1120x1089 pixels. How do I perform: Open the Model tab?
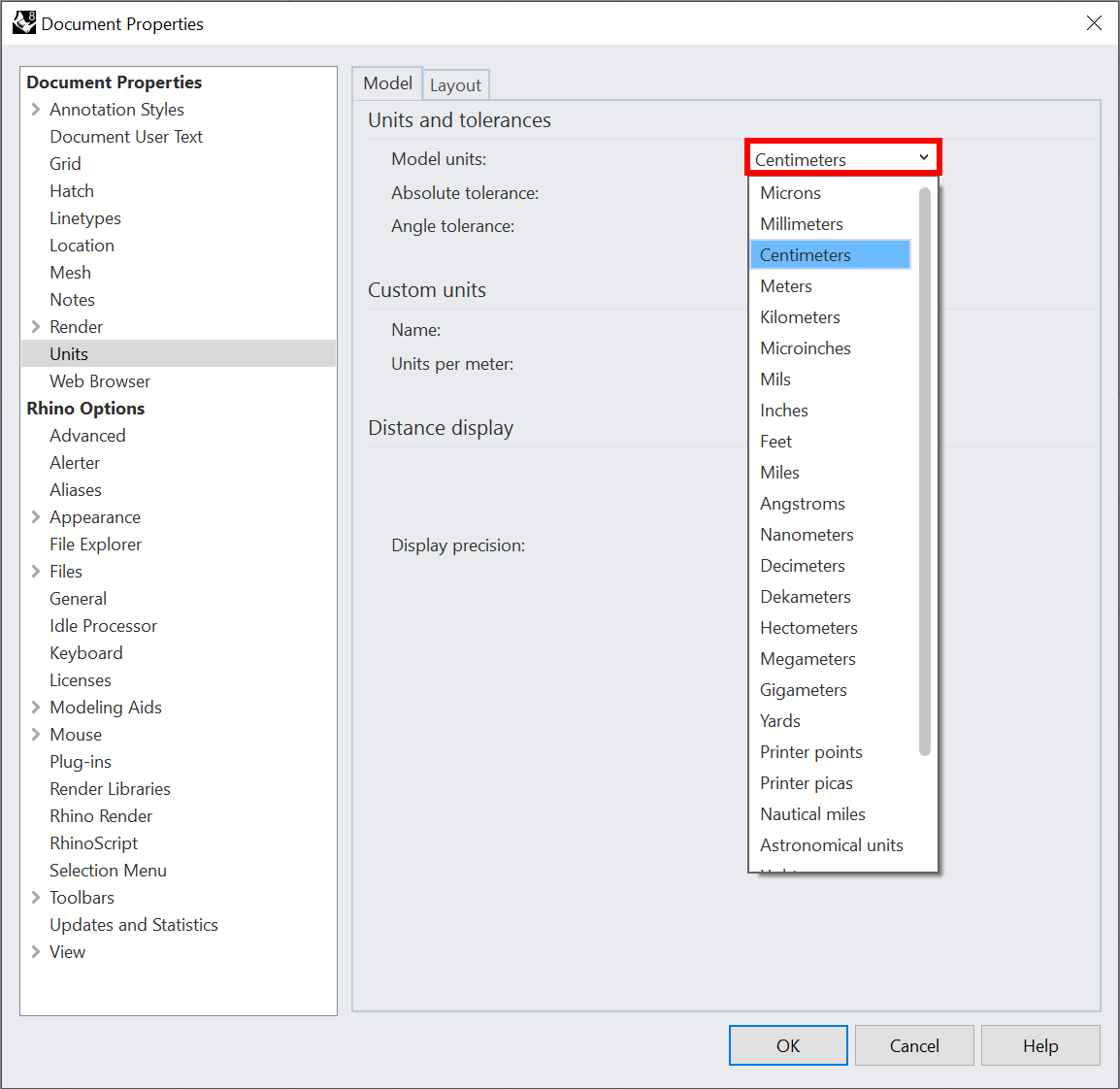[387, 83]
